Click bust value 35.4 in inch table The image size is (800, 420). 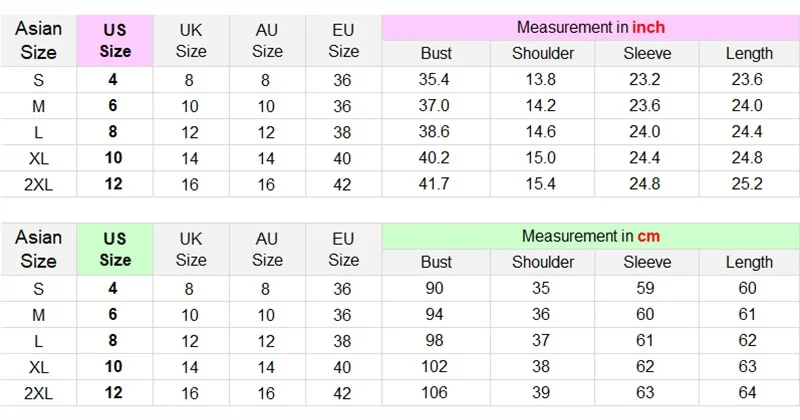(436, 80)
